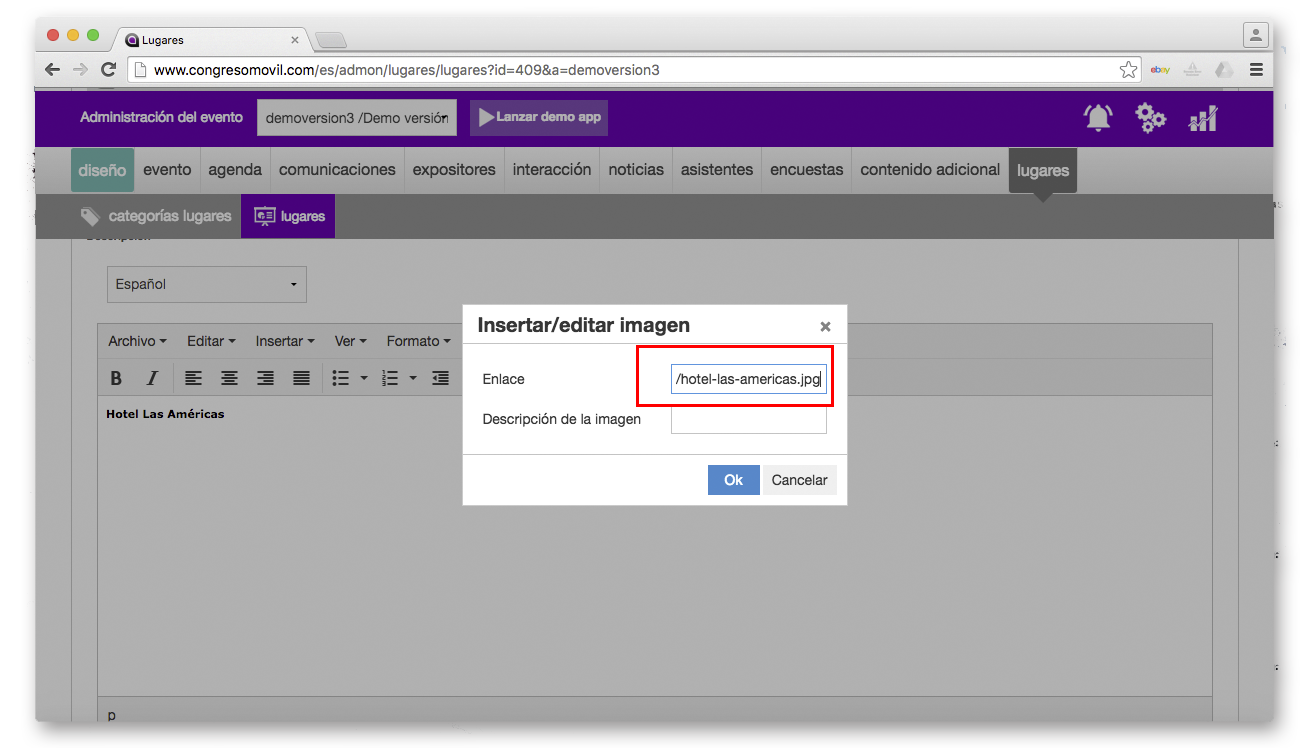Reload the page
1300x748 pixels.
click(x=109, y=70)
